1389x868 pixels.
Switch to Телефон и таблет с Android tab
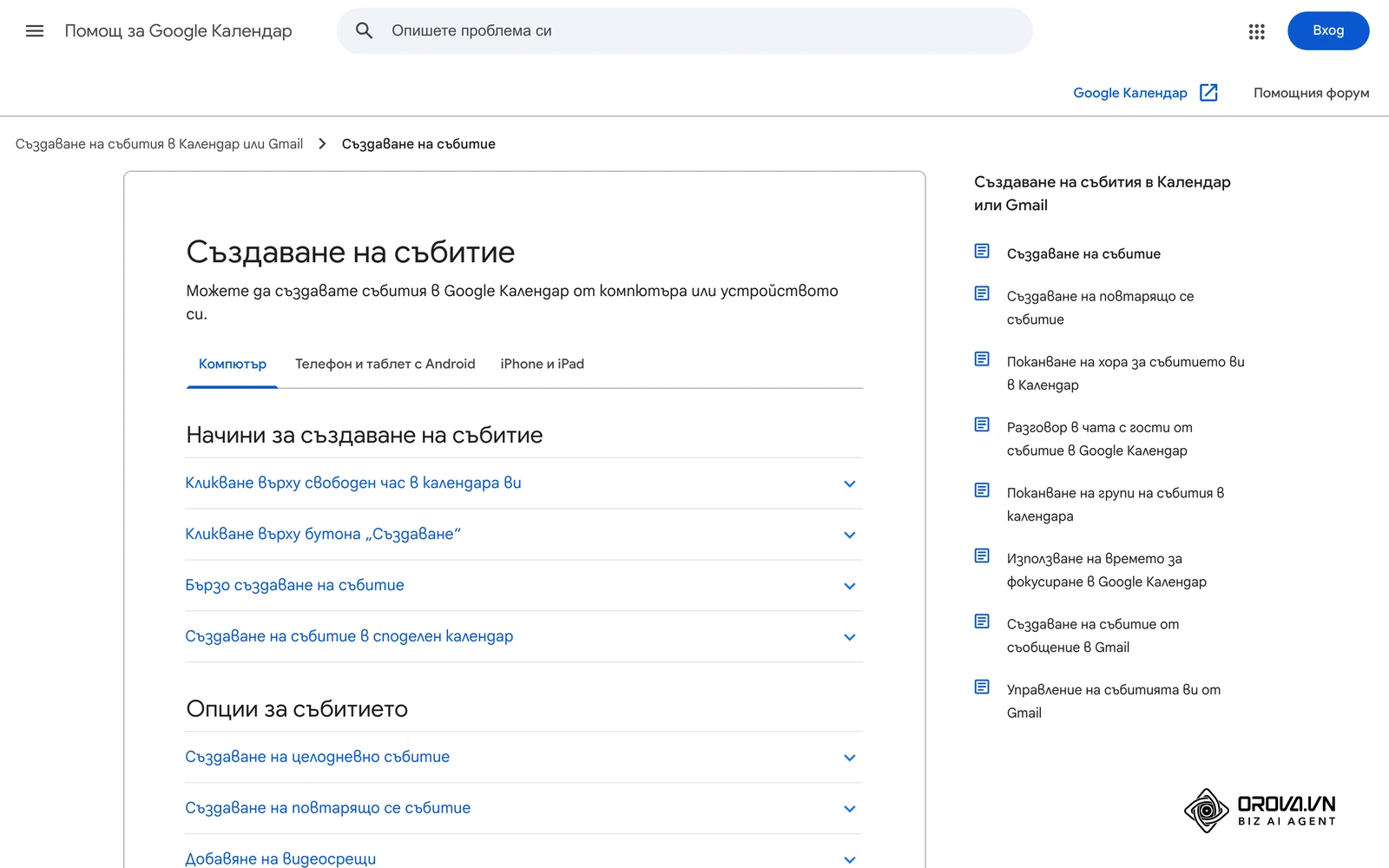pyautogui.click(x=385, y=365)
